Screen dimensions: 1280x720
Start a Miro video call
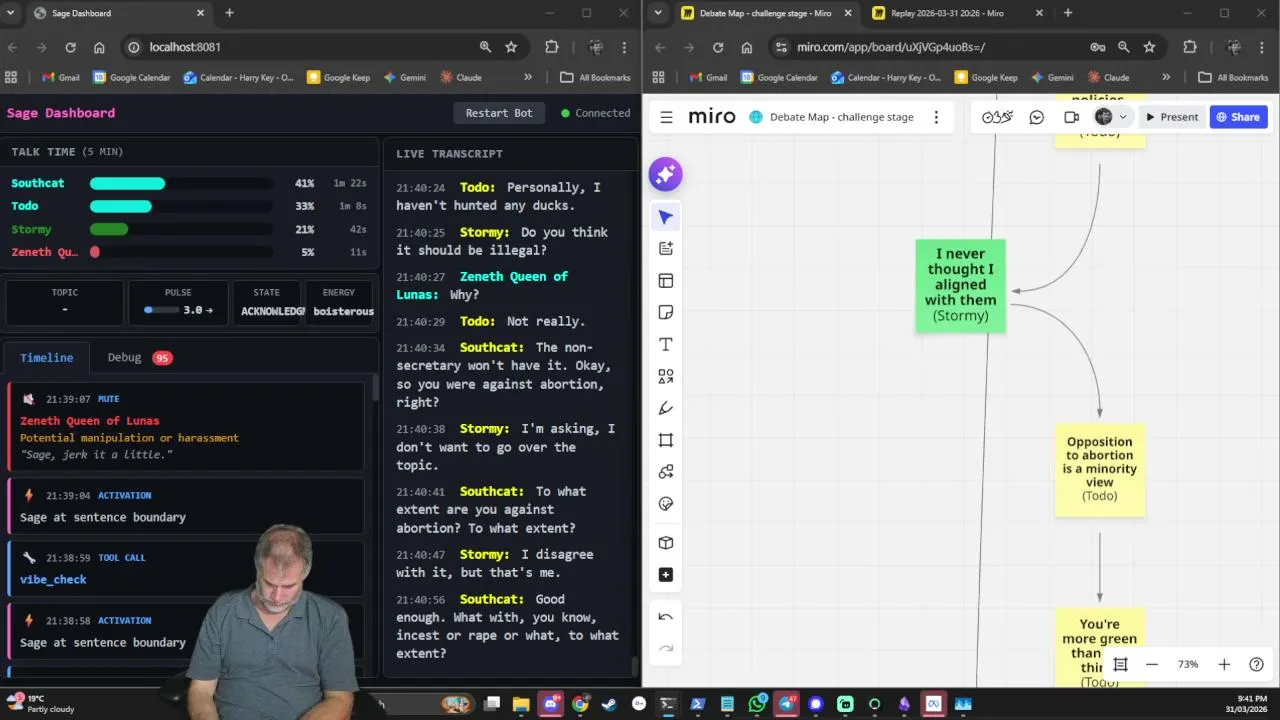pyautogui.click(x=1071, y=117)
